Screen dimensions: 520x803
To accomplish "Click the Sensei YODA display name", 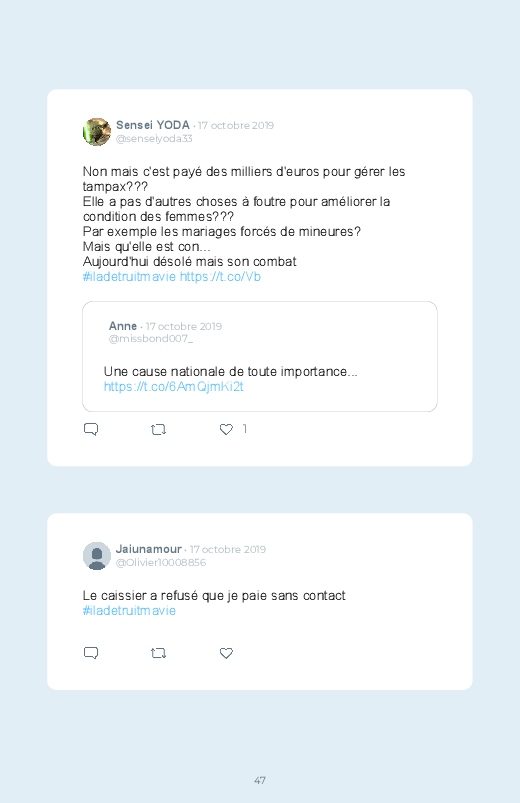I will pos(153,125).
